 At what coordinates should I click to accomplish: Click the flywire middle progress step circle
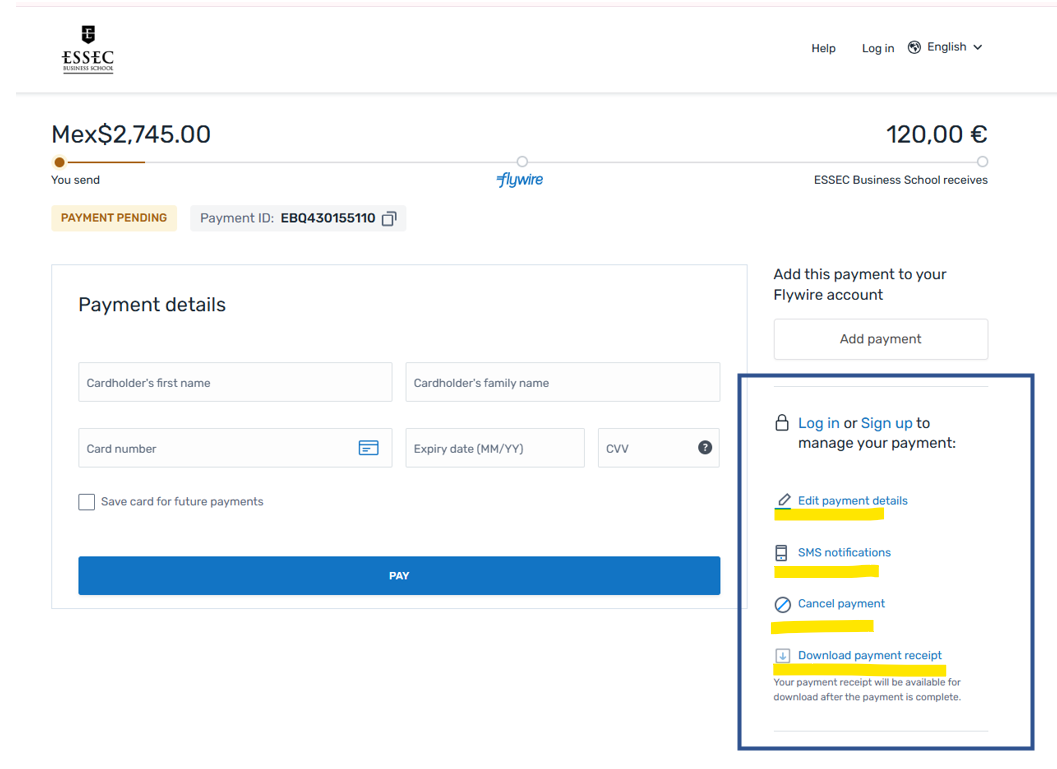tap(522, 162)
